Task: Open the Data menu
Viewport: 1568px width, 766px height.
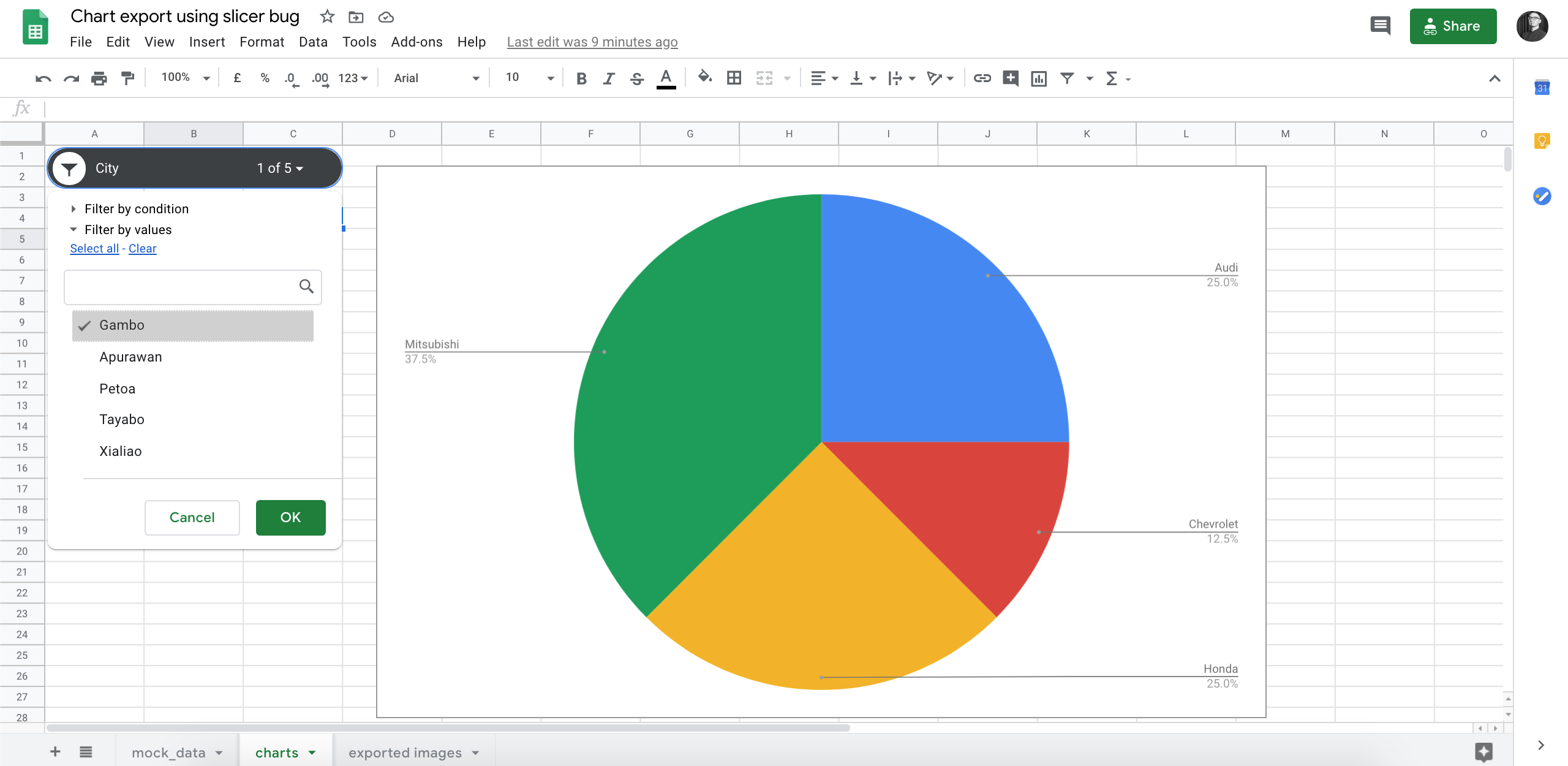Action: [313, 42]
